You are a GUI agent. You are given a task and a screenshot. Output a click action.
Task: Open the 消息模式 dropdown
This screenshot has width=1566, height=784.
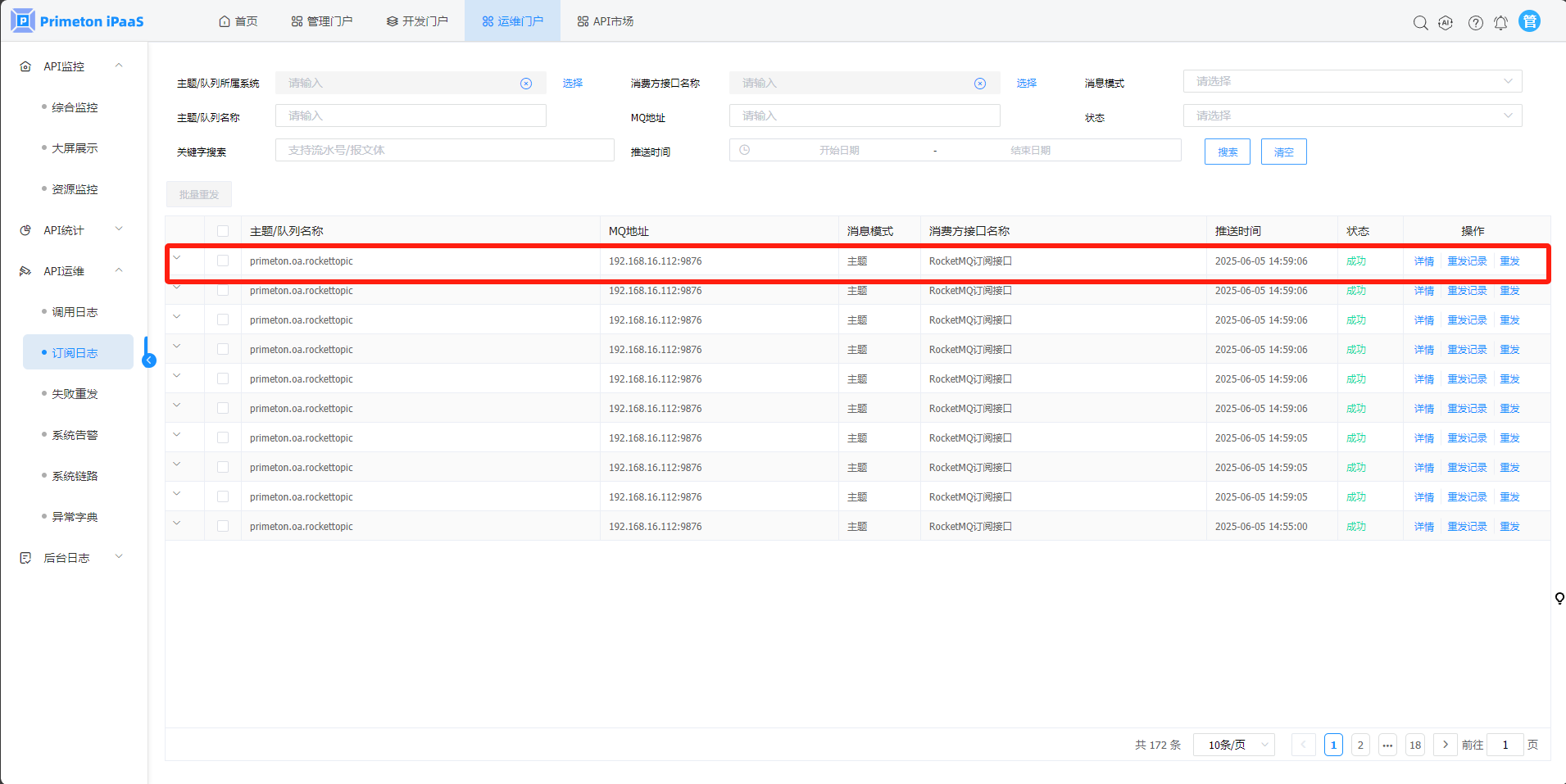(x=1352, y=81)
